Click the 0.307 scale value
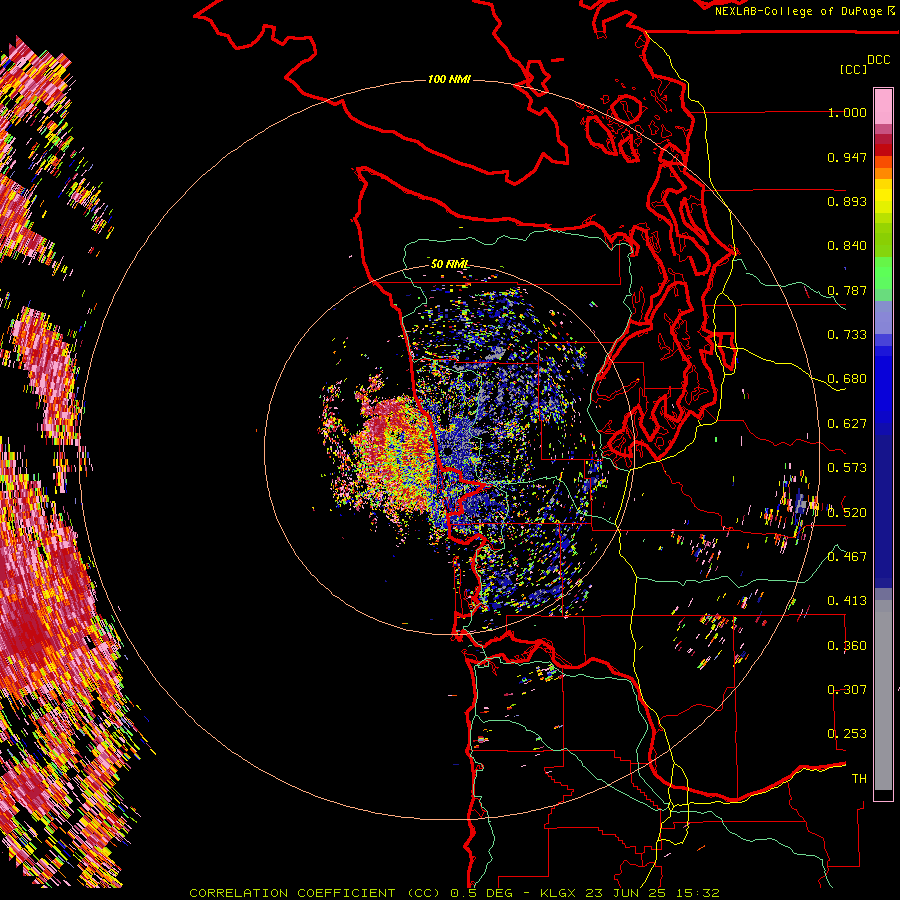The height and width of the screenshot is (900, 900). pos(847,690)
